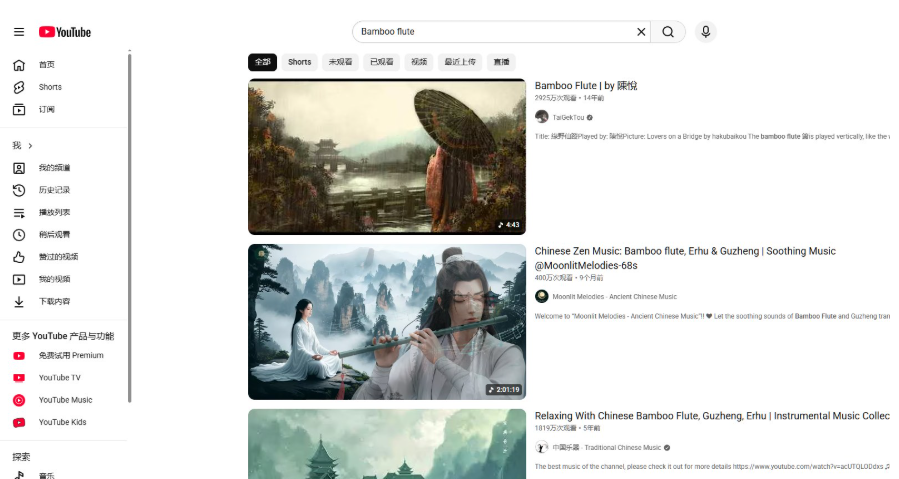The image size is (899, 479).
Task: Expand the 我 section chevron
Action: (x=30, y=146)
